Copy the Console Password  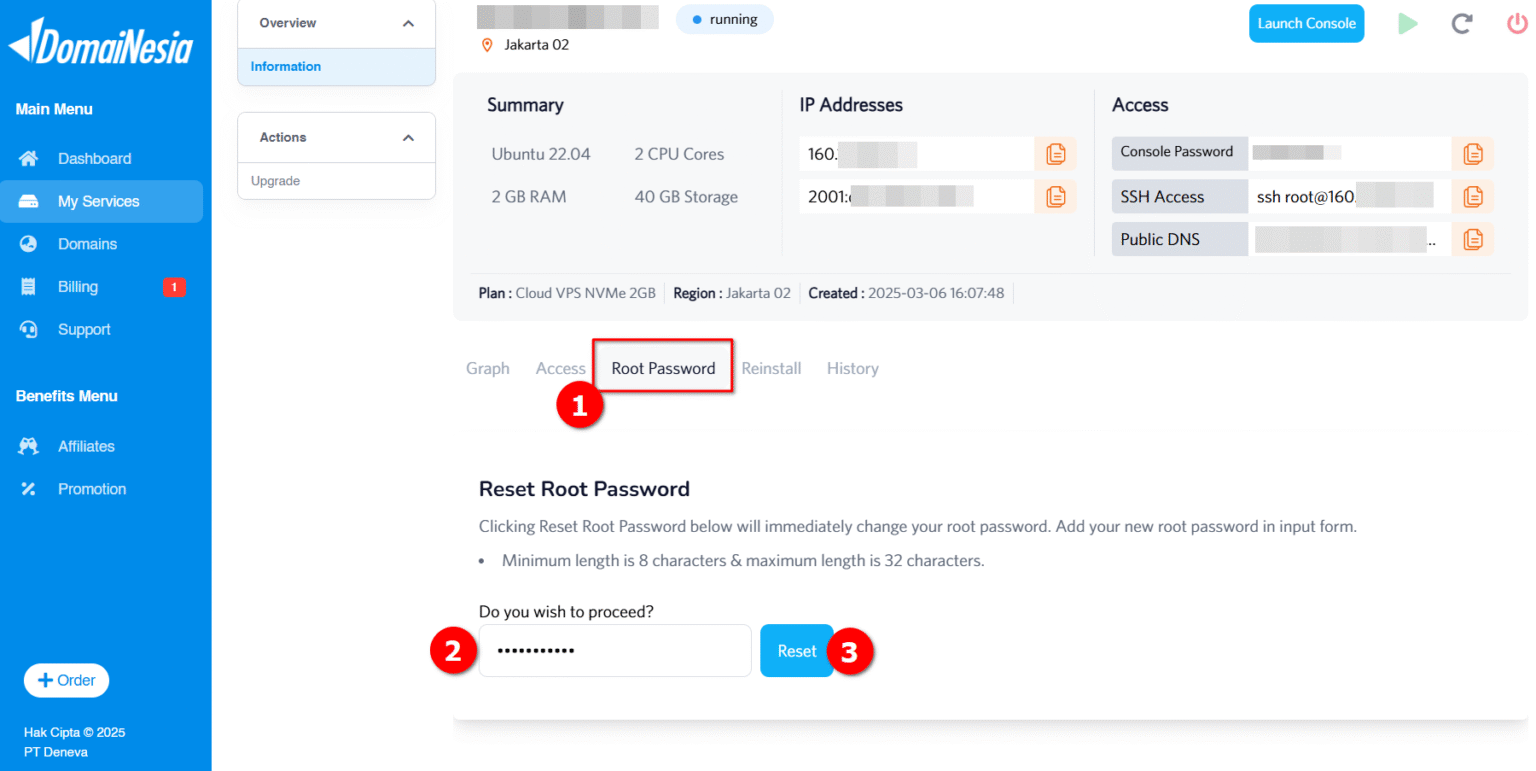(x=1472, y=153)
